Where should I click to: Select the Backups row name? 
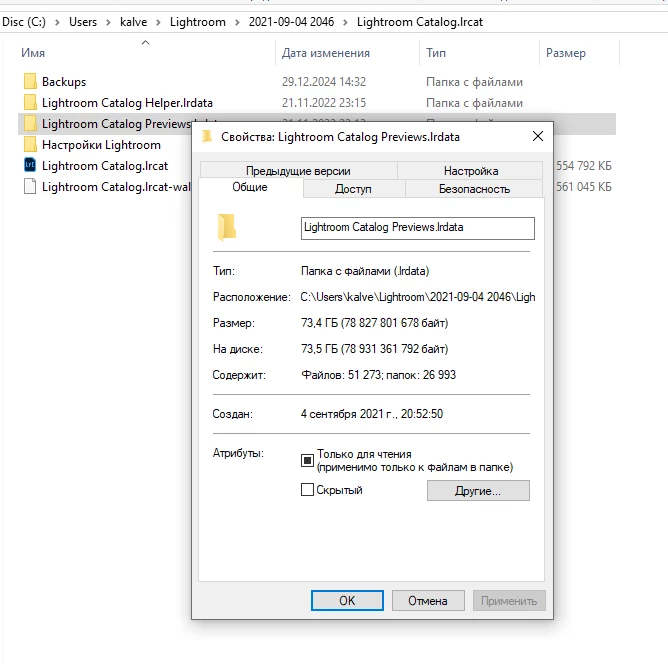[x=64, y=82]
